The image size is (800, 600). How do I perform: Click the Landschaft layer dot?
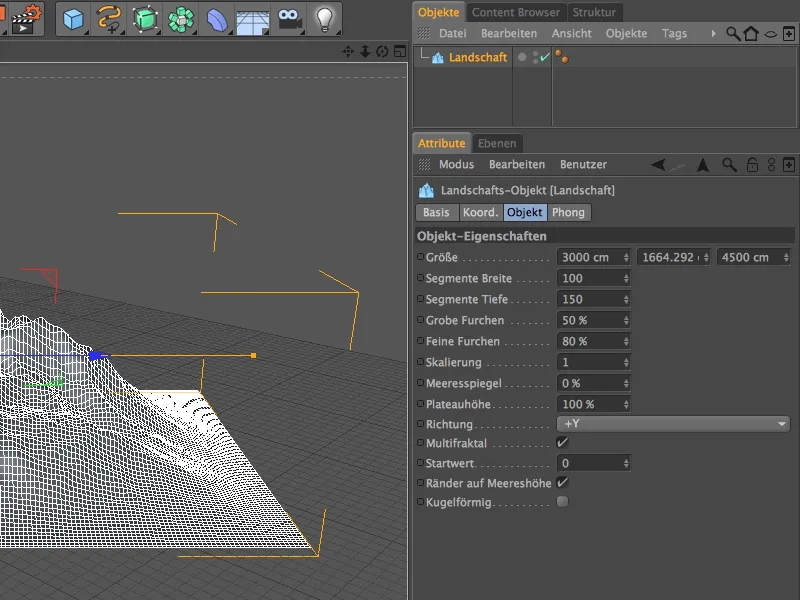pos(522,57)
